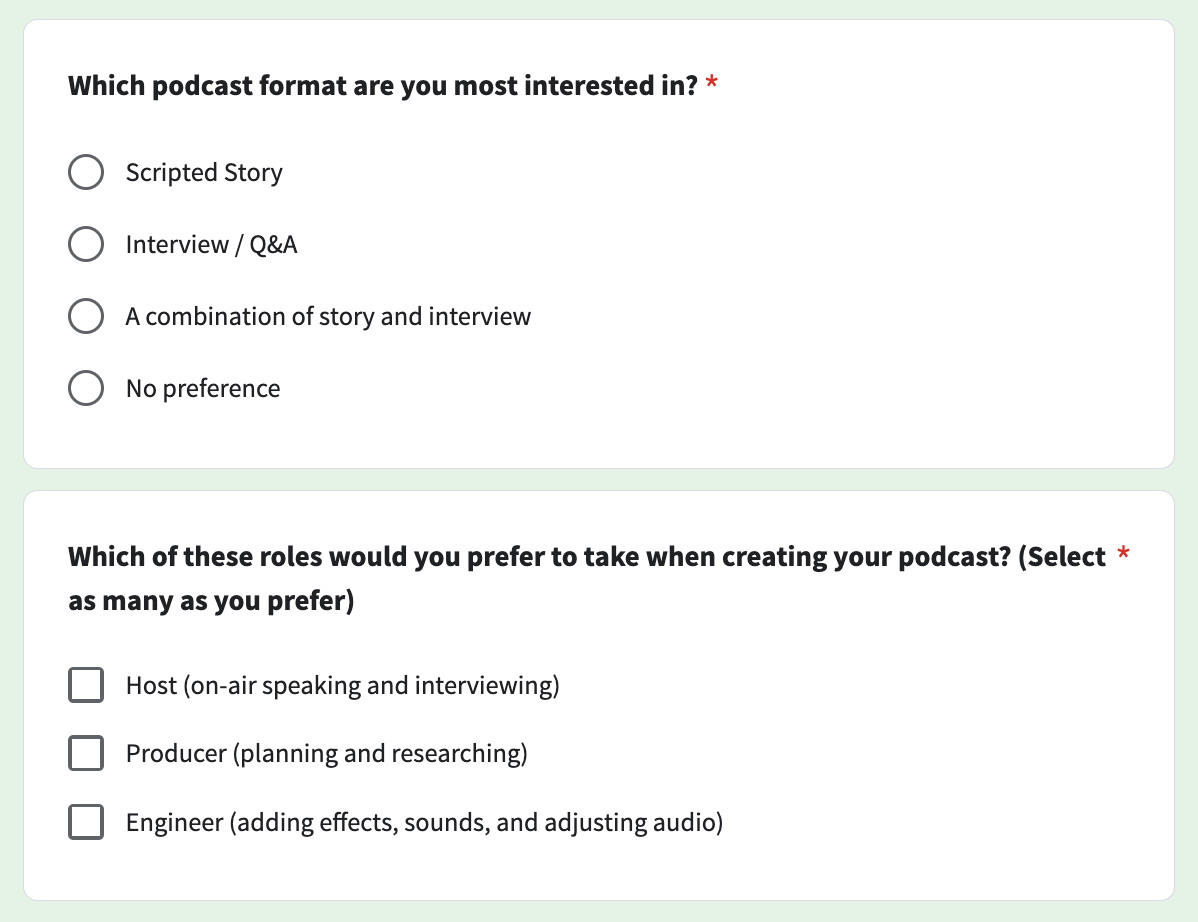Click "A combination of story and interview" text
1198x922 pixels.
coord(328,316)
